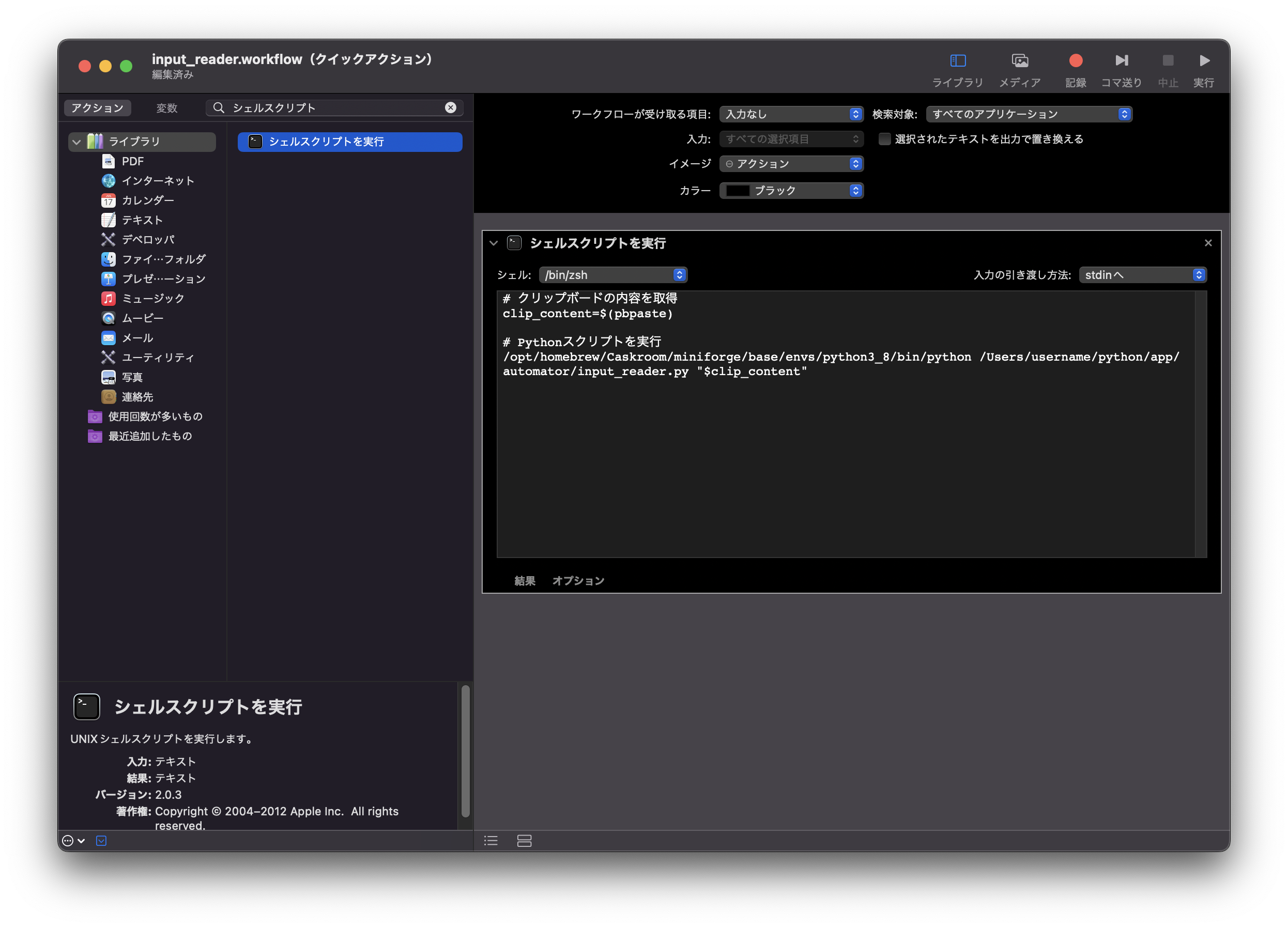Open the shell /bin/zsh dropdown

[613, 275]
